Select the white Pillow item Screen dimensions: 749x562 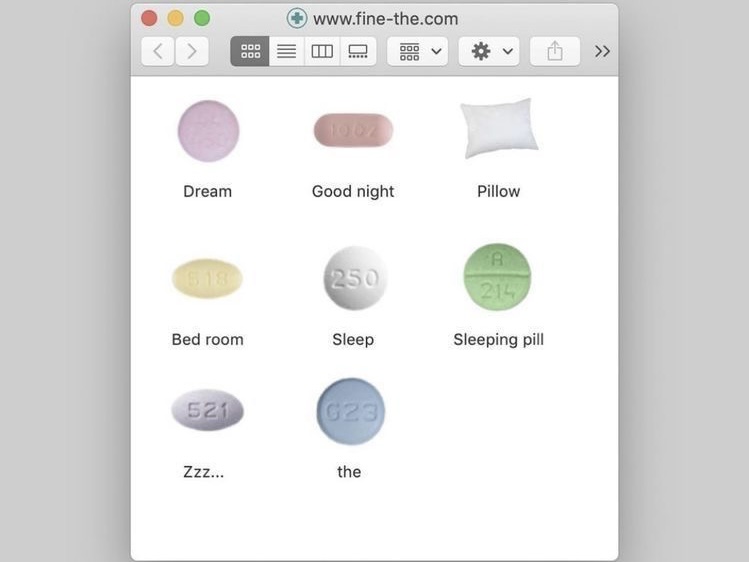pyautogui.click(x=499, y=128)
